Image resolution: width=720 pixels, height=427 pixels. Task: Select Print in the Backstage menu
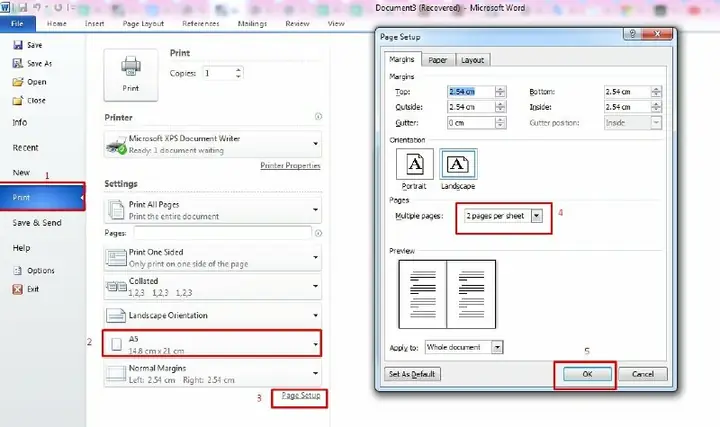(42, 197)
